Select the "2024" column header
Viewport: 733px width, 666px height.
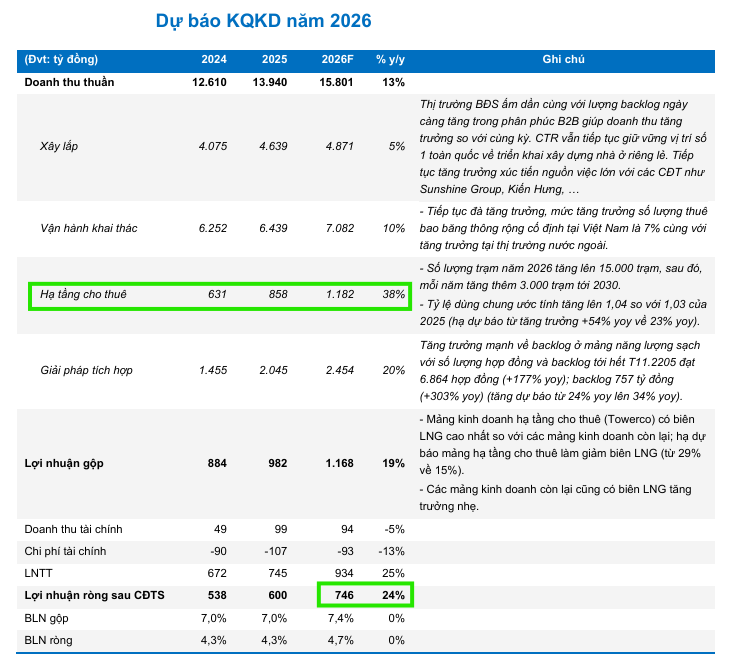coord(213,60)
